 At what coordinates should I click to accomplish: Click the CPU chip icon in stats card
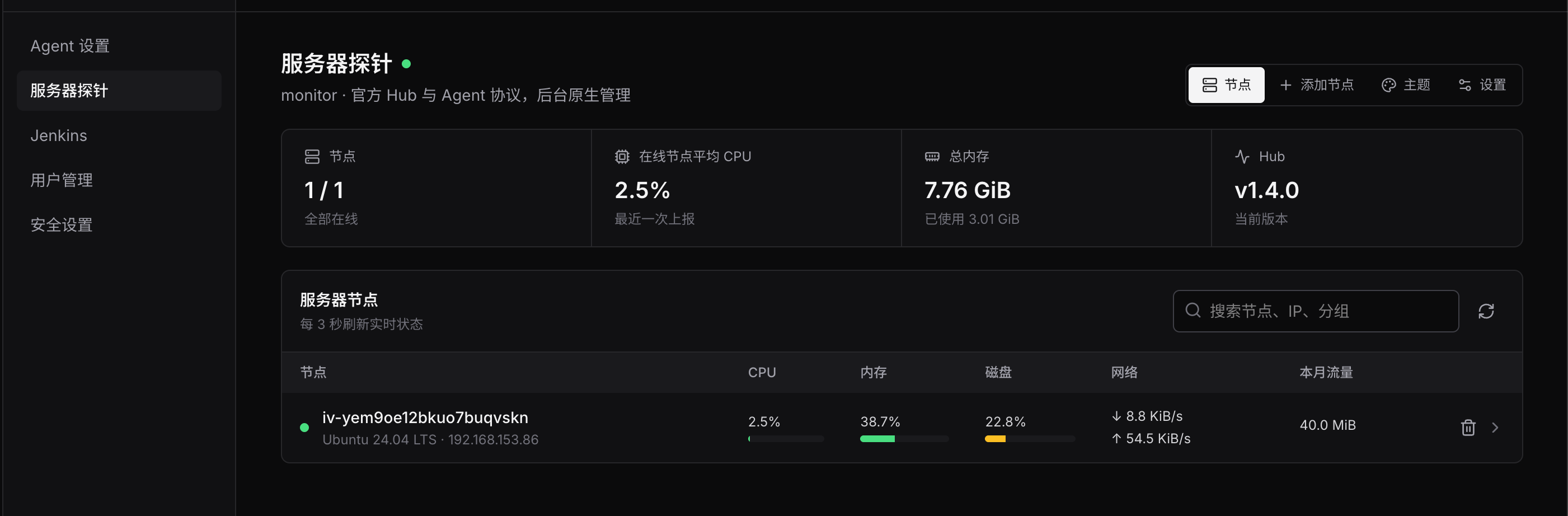[x=622, y=156]
